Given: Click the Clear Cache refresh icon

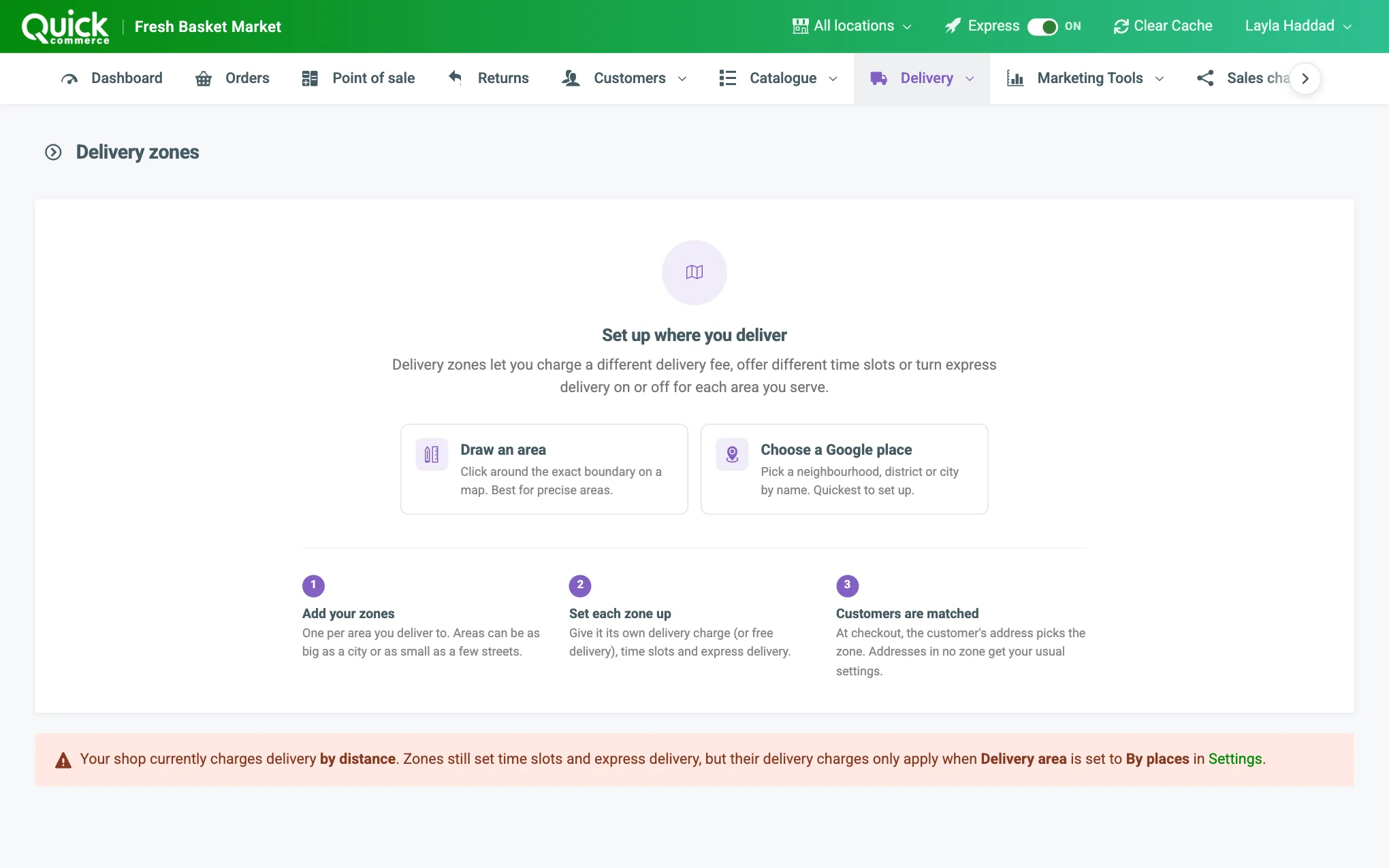Looking at the screenshot, I should click(x=1121, y=27).
